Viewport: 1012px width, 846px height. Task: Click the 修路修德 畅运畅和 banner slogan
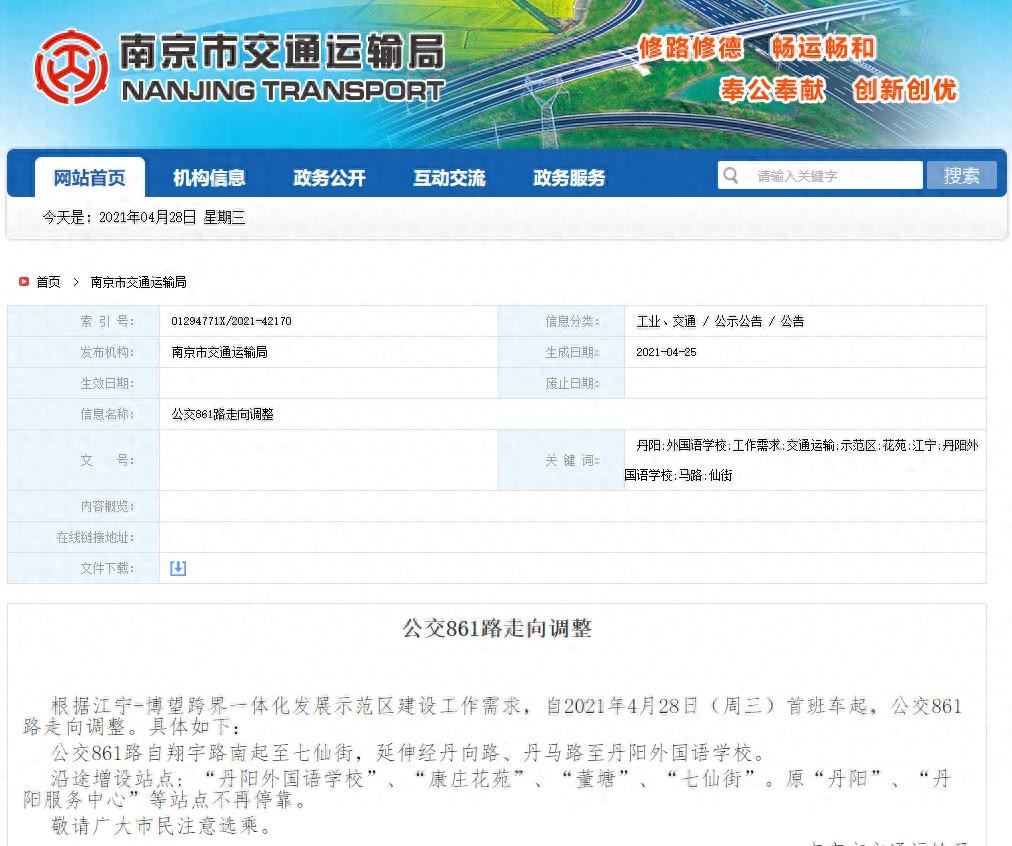pos(757,48)
